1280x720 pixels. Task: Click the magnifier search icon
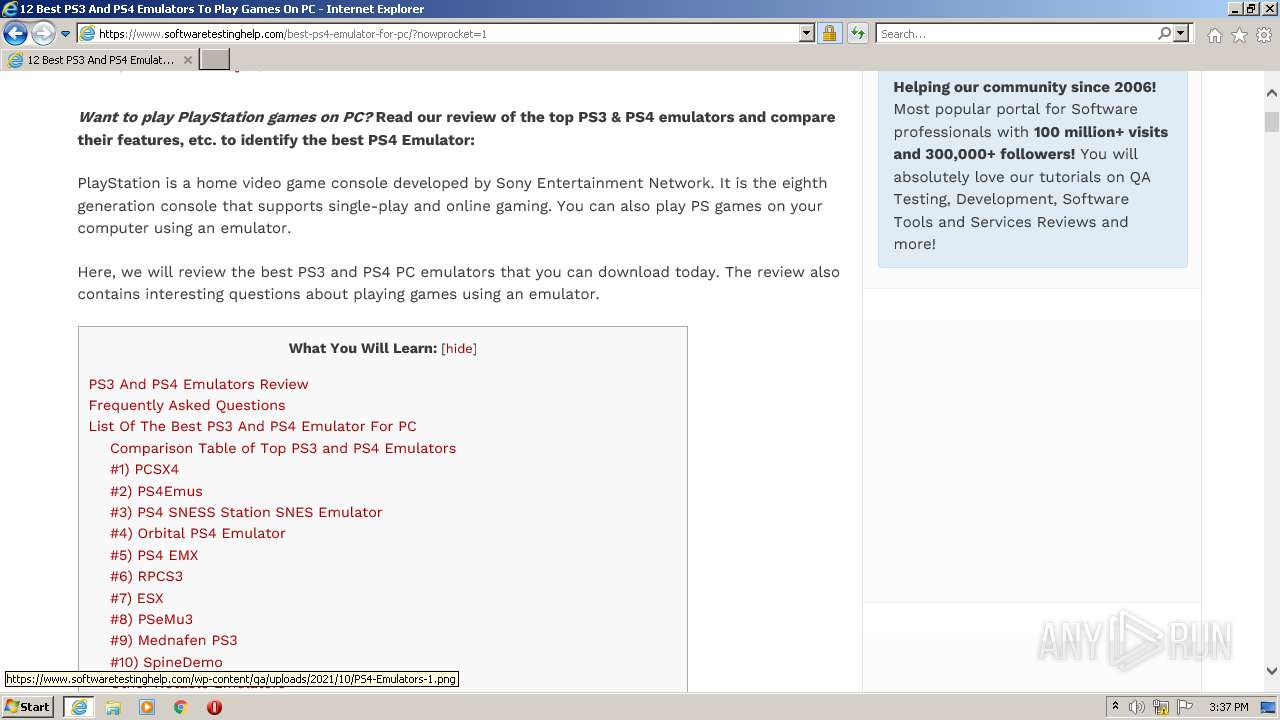[x=1164, y=34]
